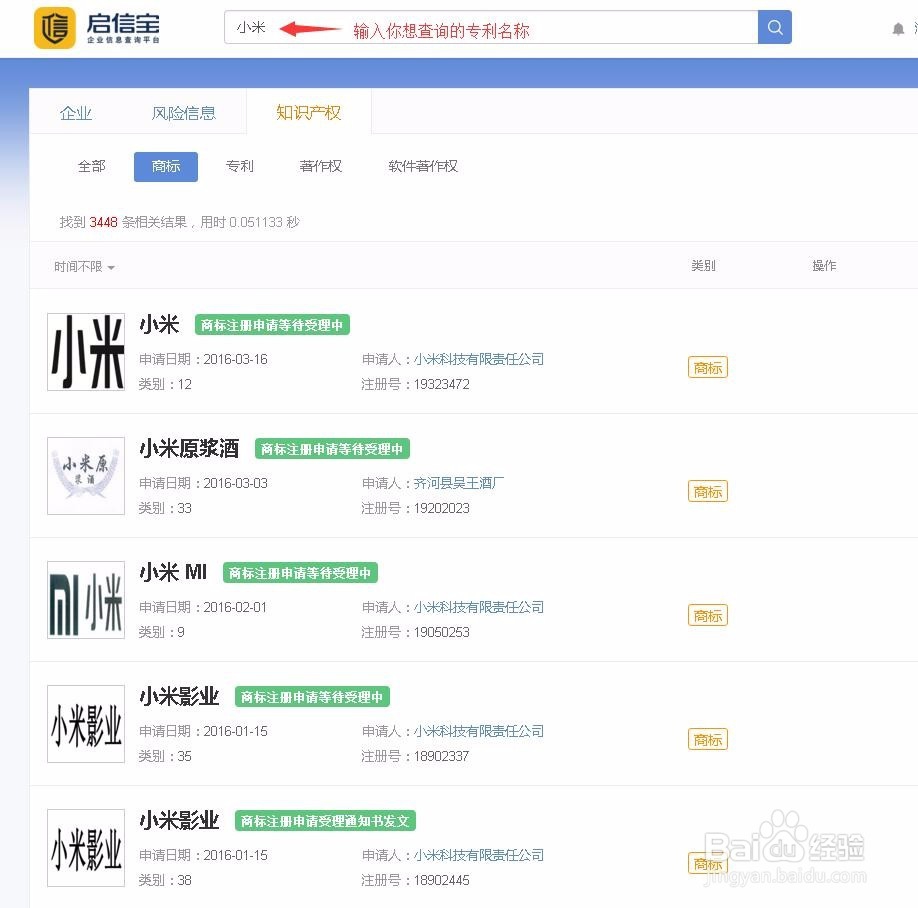Click the registration number 19323472

click(x=441, y=384)
